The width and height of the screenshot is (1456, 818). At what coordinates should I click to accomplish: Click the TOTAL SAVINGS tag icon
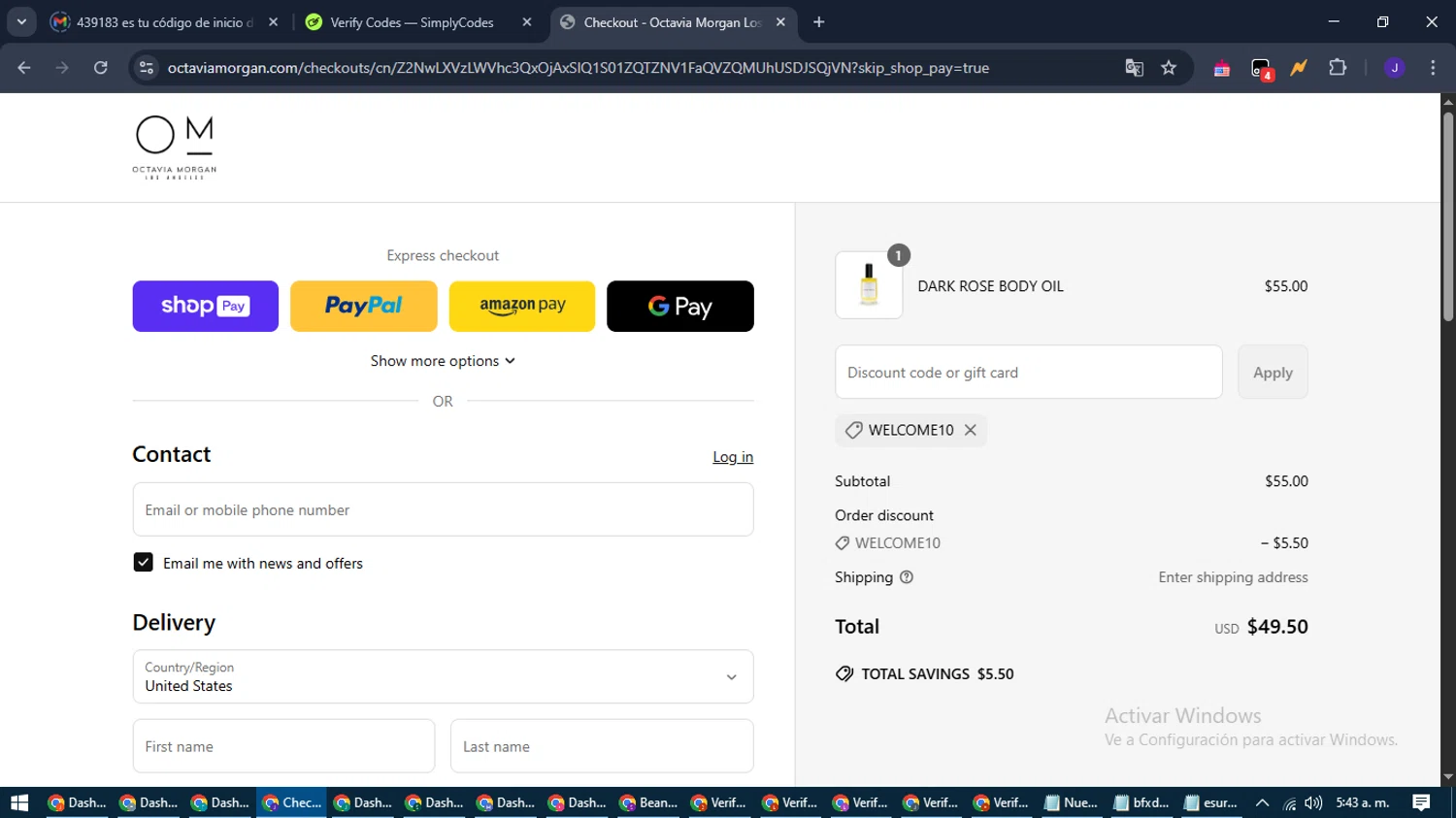coord(844,673)
